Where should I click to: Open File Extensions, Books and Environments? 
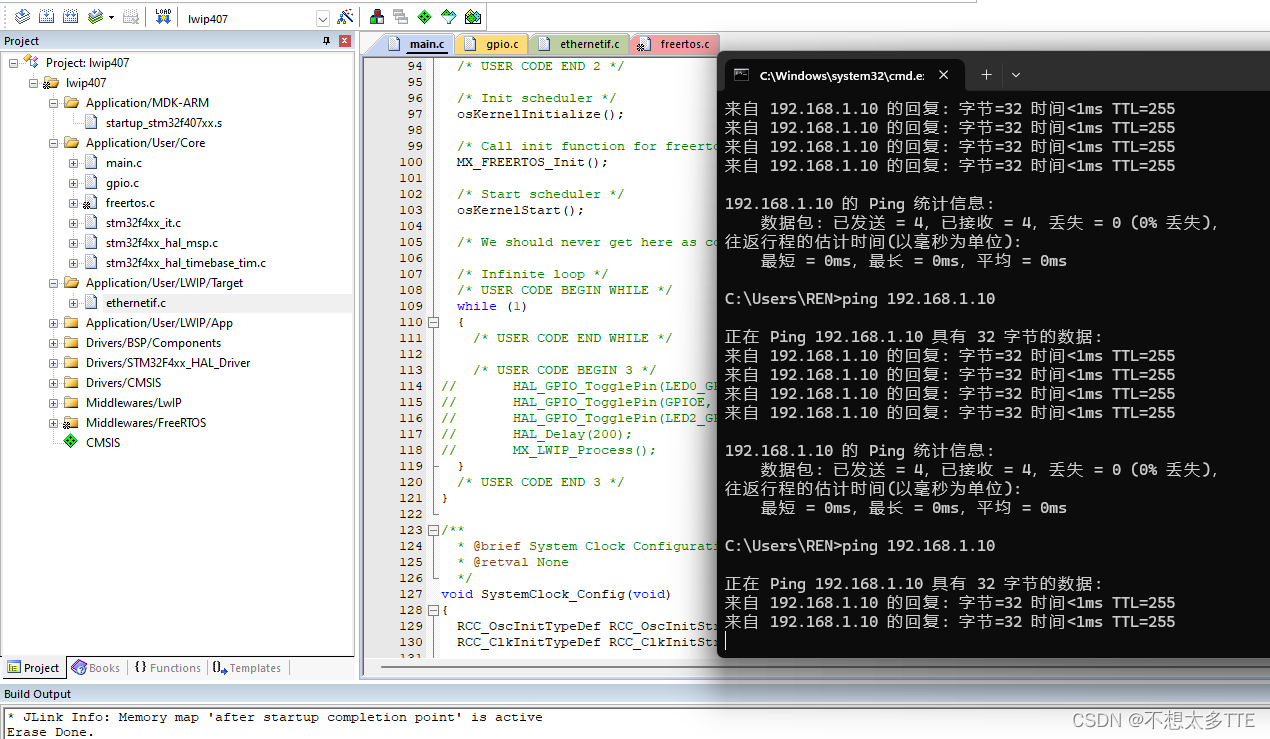[x=401, y=15]
